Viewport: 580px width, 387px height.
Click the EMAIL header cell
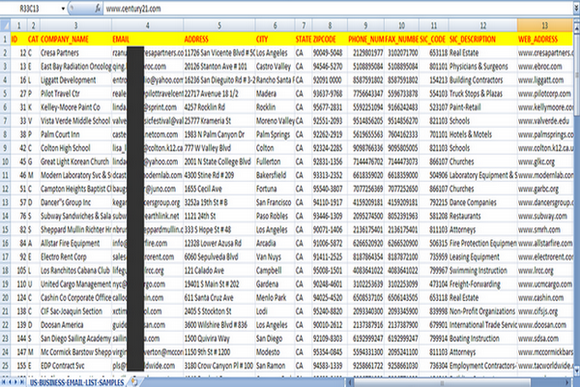[x=147, y=39]
